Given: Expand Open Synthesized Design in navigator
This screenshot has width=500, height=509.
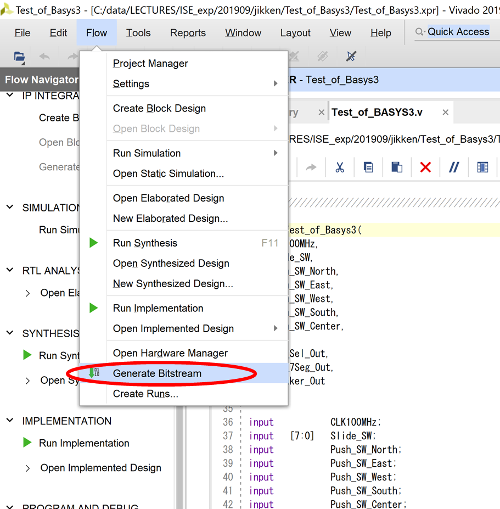Looking at the screenshot, I should [28, 381].
